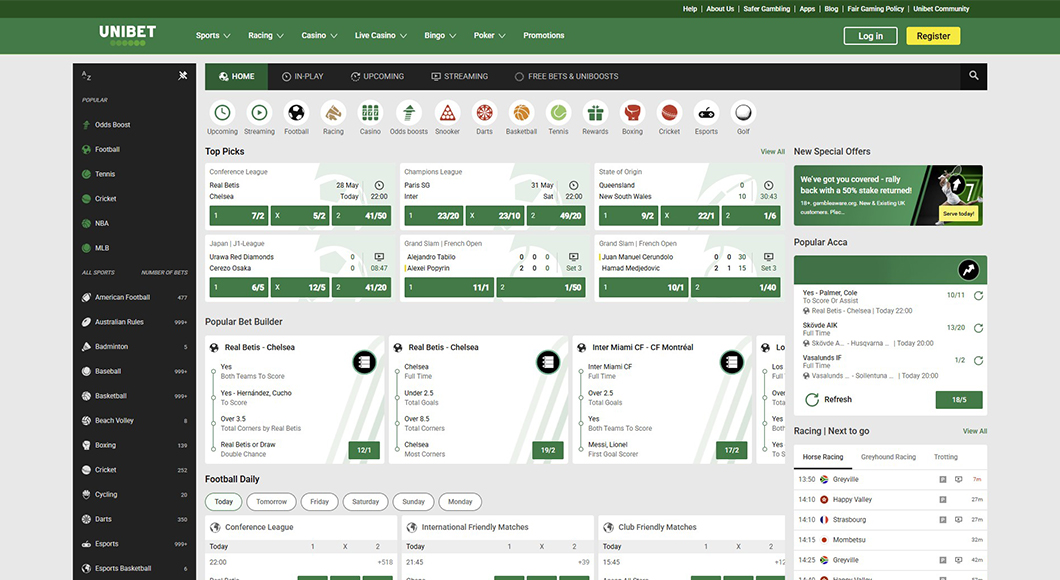The height and width of the screenshot is (580, 1060).
Task: Select the Tennis ball icon shortcut
Action: click(x=558, y=113)
